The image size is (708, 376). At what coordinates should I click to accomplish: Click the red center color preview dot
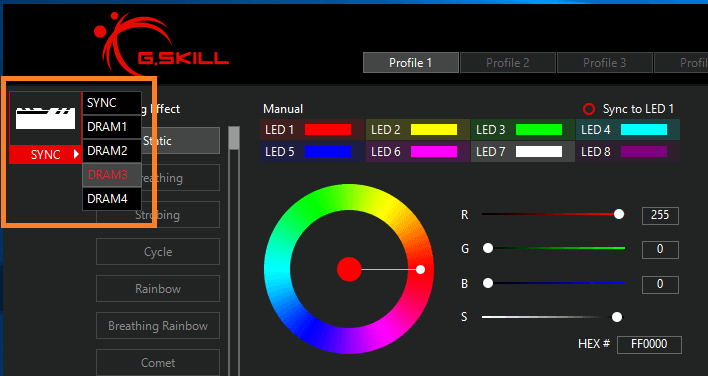(x=349, y=269)
